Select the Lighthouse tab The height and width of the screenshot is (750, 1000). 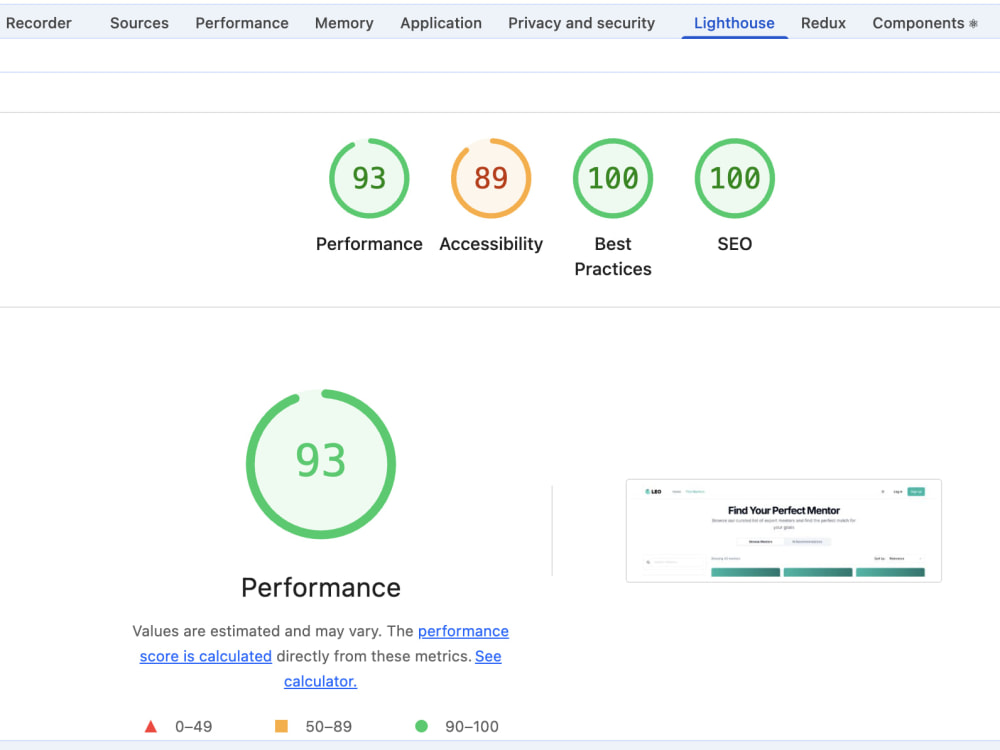pyautogui.click(x=734, y=23)
